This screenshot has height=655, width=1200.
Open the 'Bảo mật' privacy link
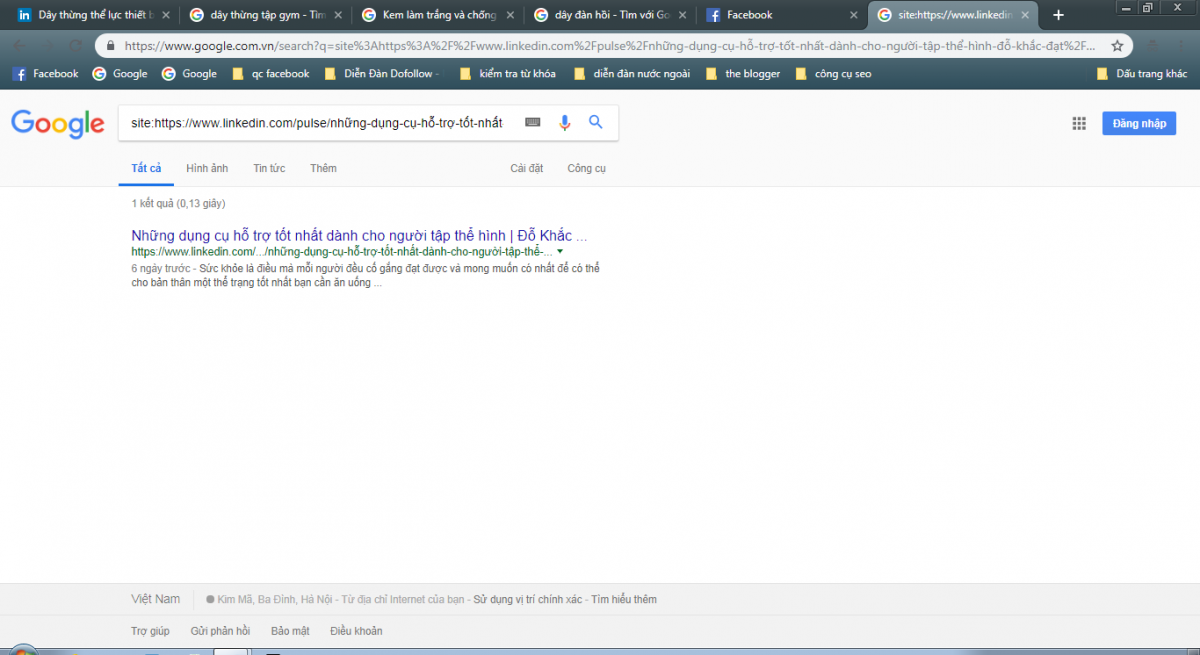[290, 631]
